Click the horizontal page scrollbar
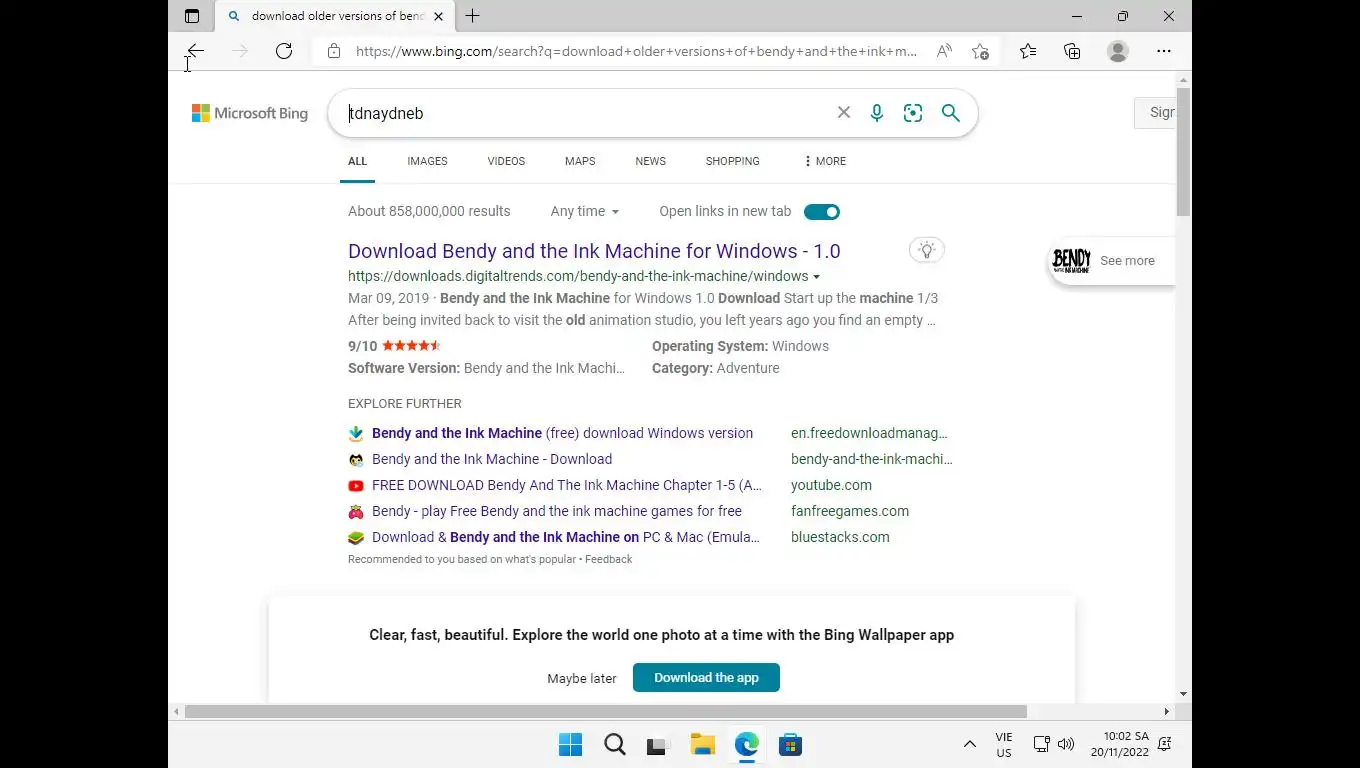Viewport: 1360px width, 768px height. tap(606, 711)
